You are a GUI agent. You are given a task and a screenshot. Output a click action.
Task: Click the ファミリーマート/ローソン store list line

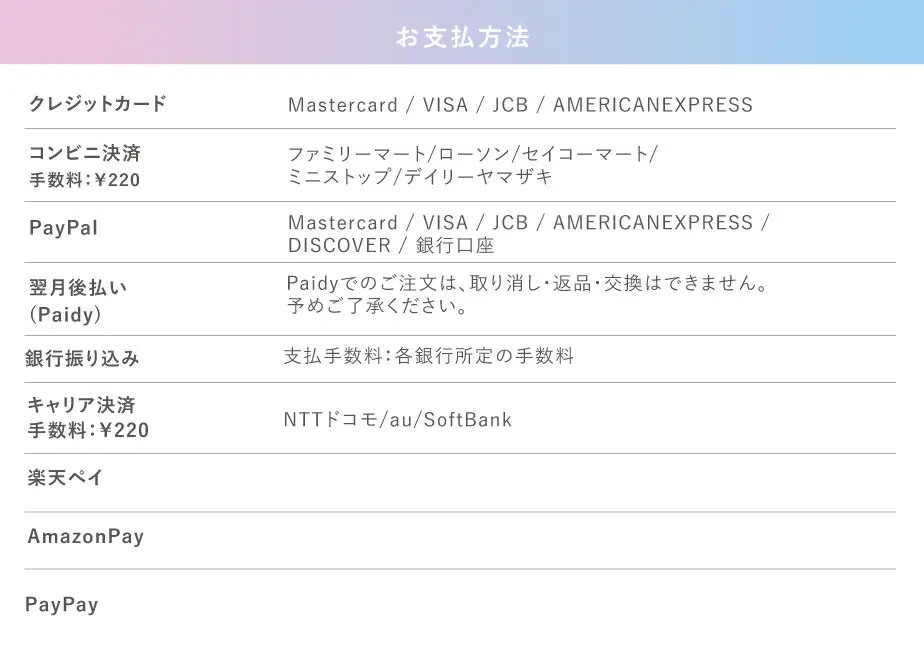tap(473, 154)
